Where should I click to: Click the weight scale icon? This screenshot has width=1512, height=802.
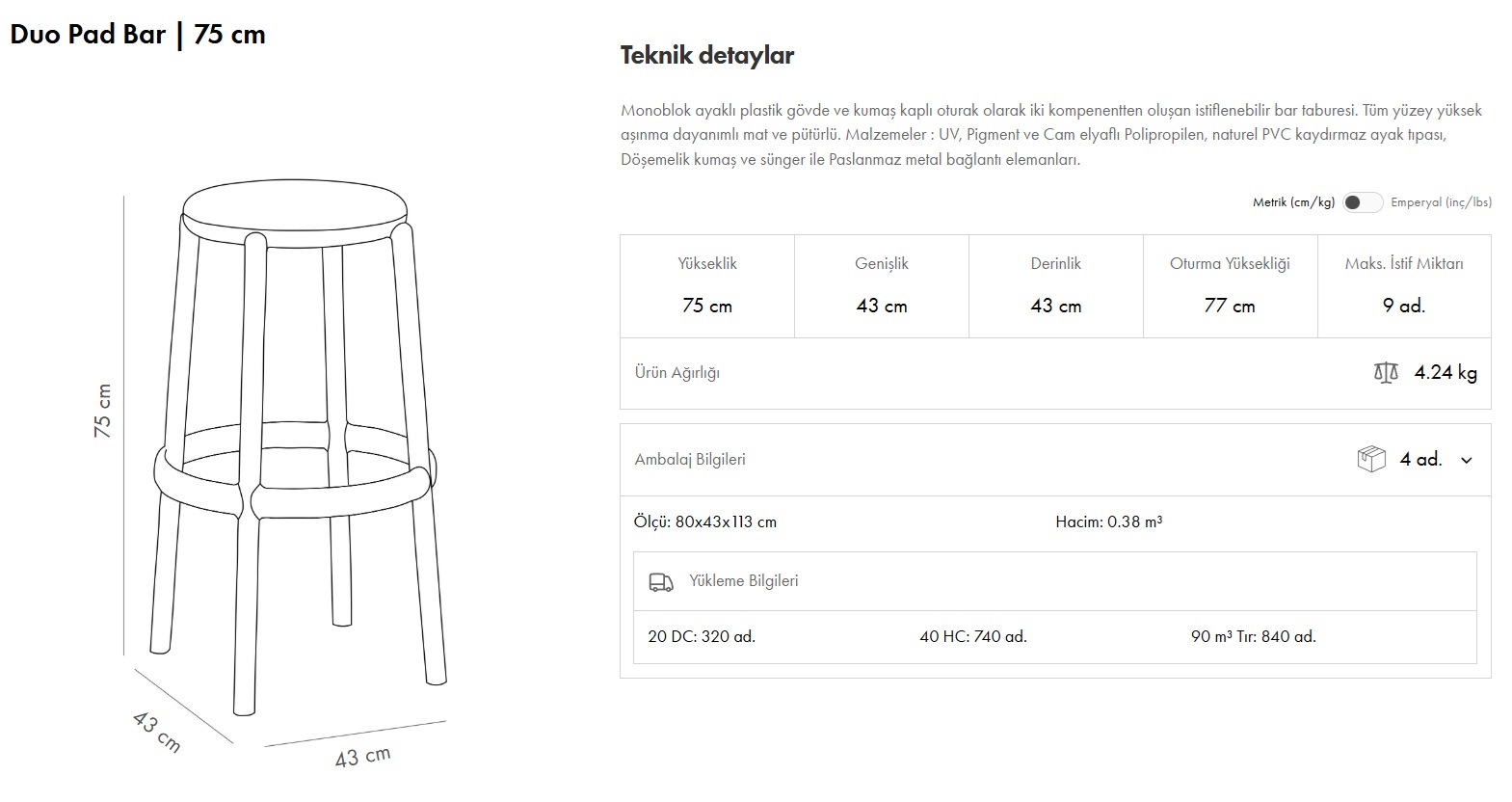click(x=1386, y=373)
